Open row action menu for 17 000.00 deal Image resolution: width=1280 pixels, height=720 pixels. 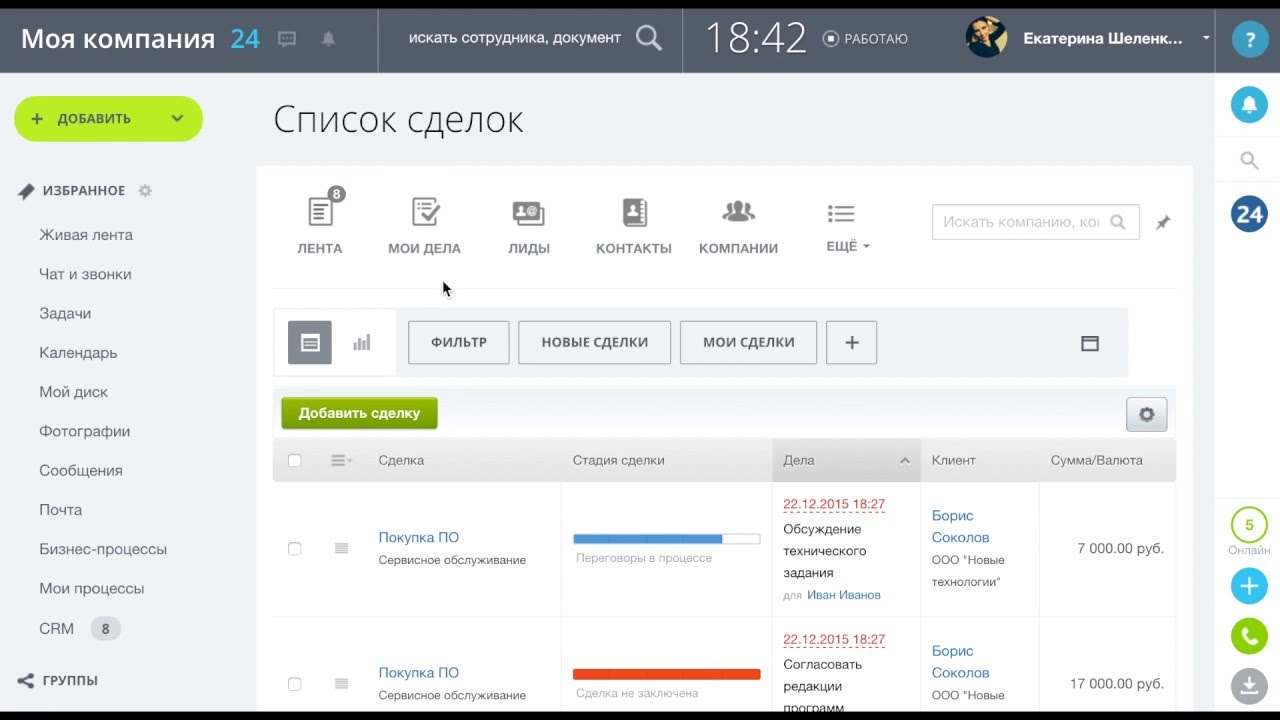[341, 684]
